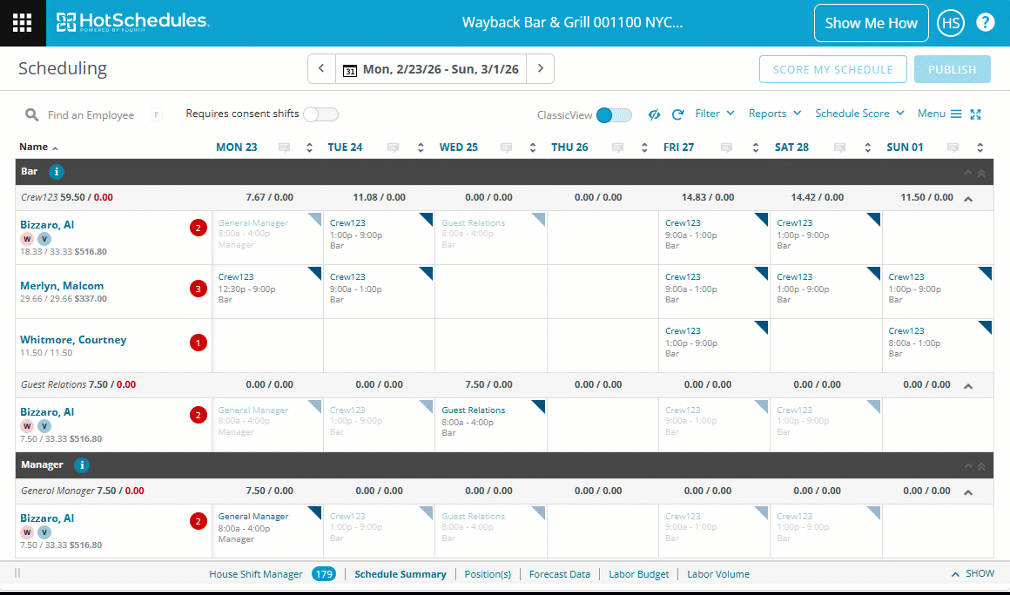Click the Find an Employee search field

point(91,115)
